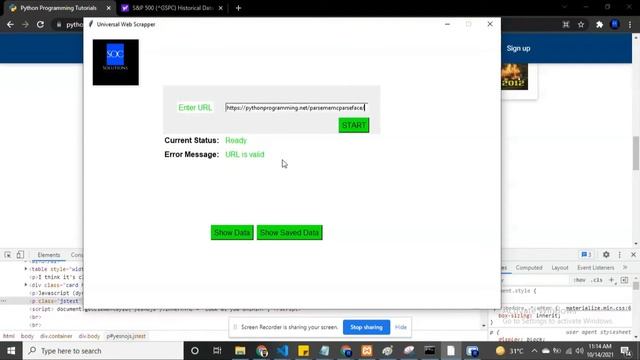
Task: Add a new style rule plus icon
Action: pos(611,280)
